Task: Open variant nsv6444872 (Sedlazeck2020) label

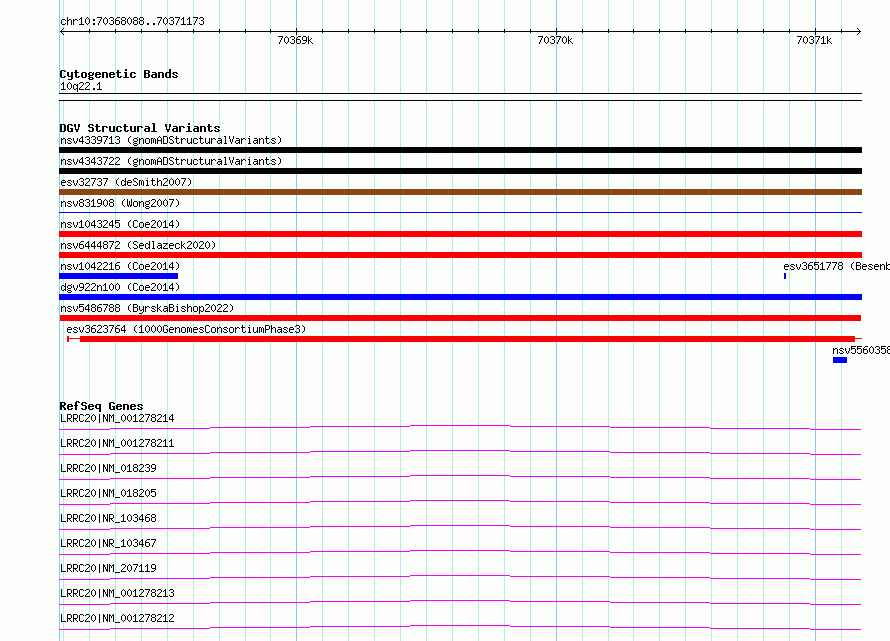Action: click(138, 245)
